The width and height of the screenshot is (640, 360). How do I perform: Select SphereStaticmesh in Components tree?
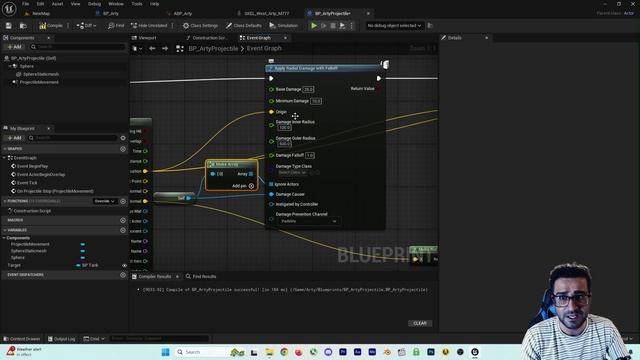(40, 74)
